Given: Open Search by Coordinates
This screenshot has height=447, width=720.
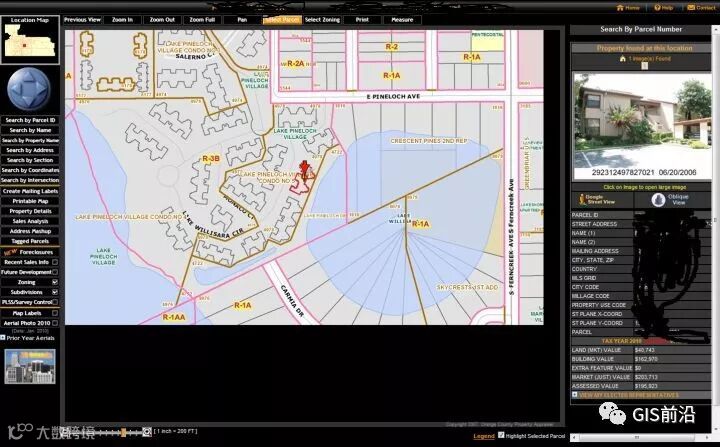Looking at the screenshot, I should [30, 170].
